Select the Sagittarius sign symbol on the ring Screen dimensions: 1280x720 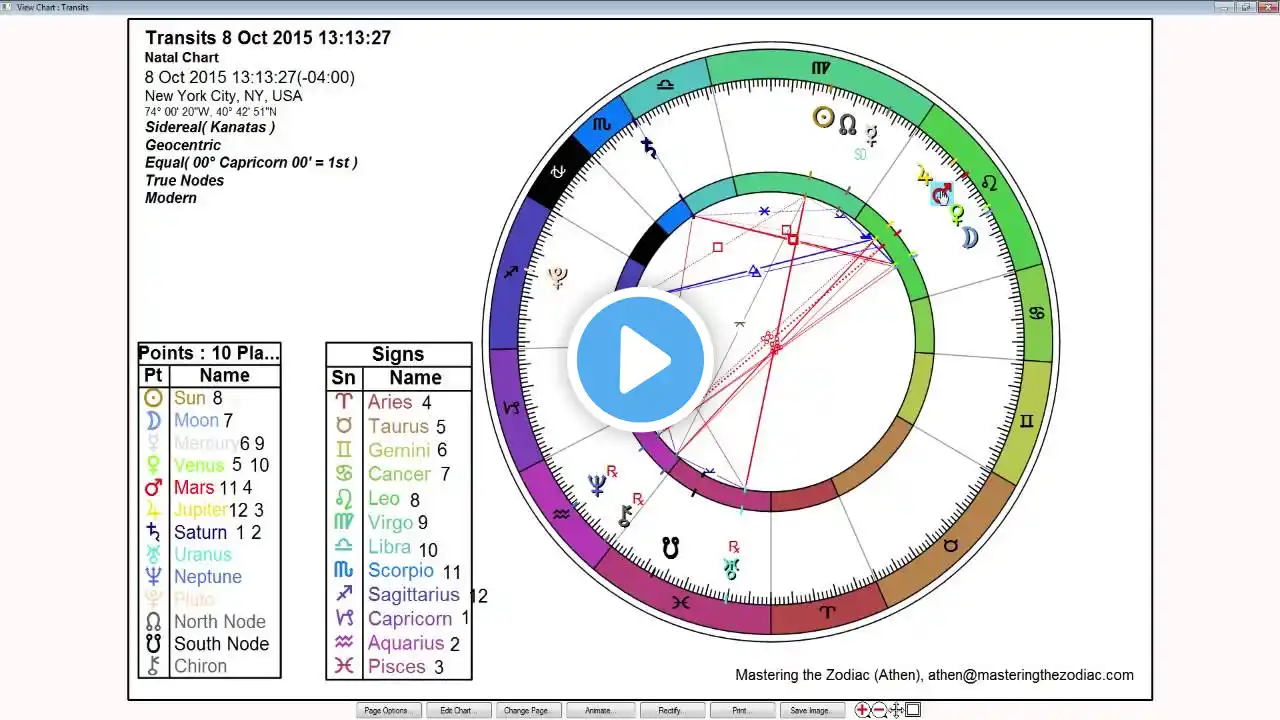512,271
